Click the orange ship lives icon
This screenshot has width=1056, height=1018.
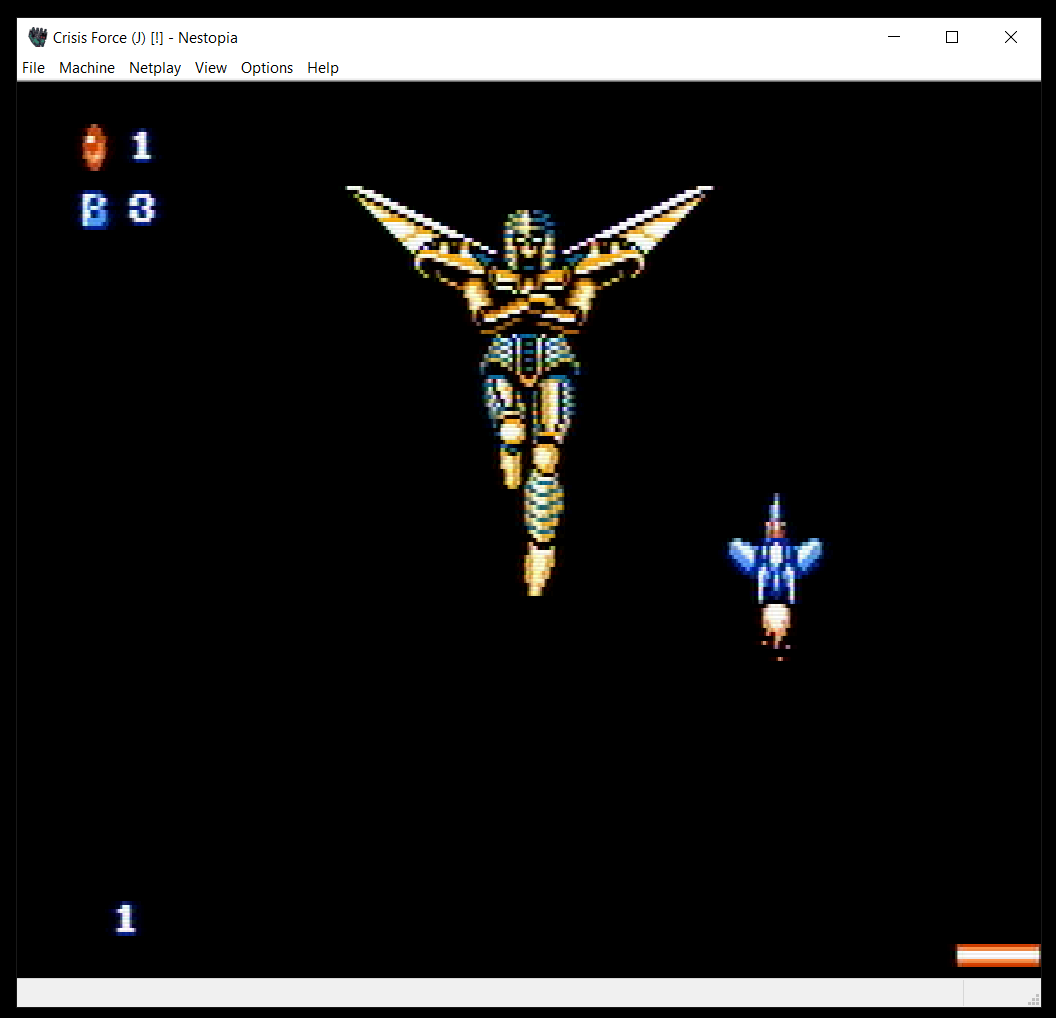click(x=94, y=147)
